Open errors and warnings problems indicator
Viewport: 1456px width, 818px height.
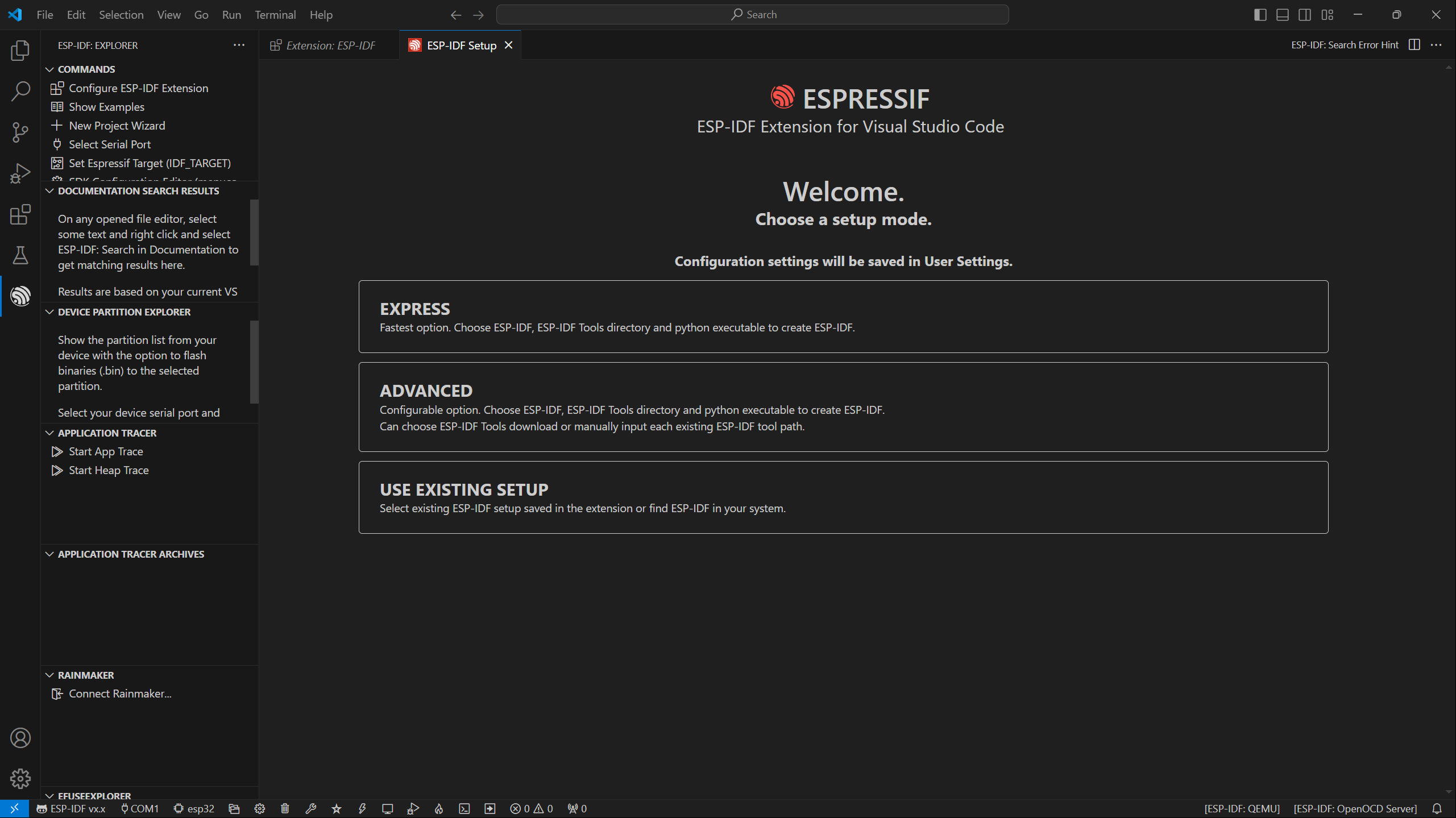pos(532,808)
